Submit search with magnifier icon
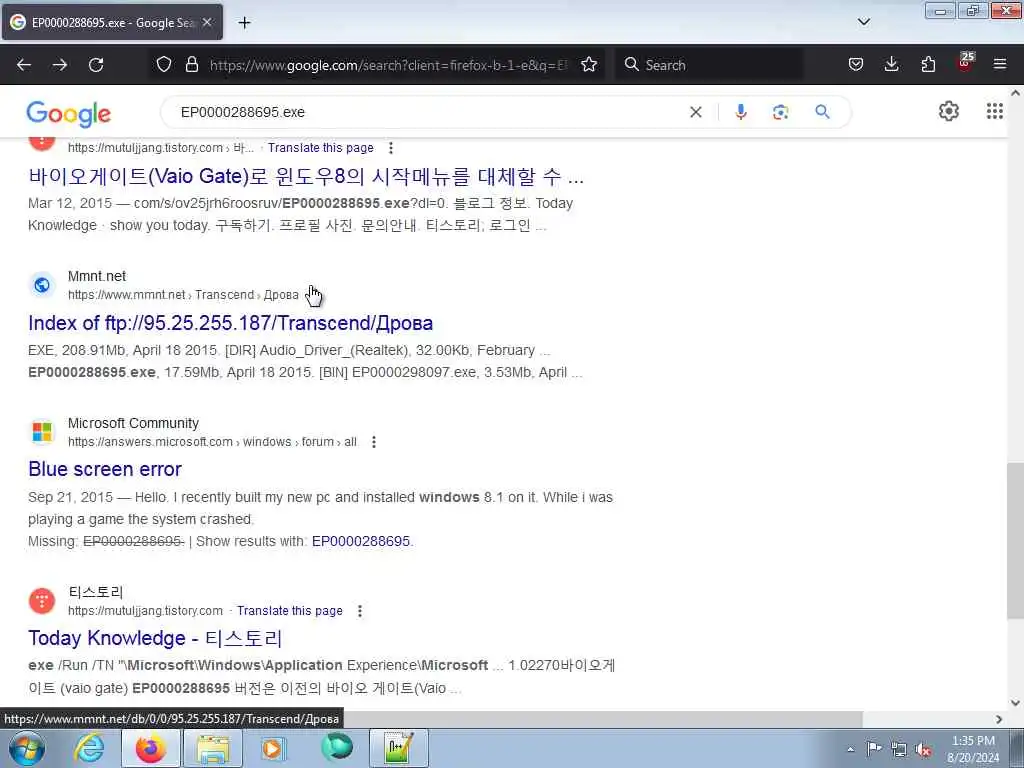This screenshot has width=1024, height=768. 822,112
